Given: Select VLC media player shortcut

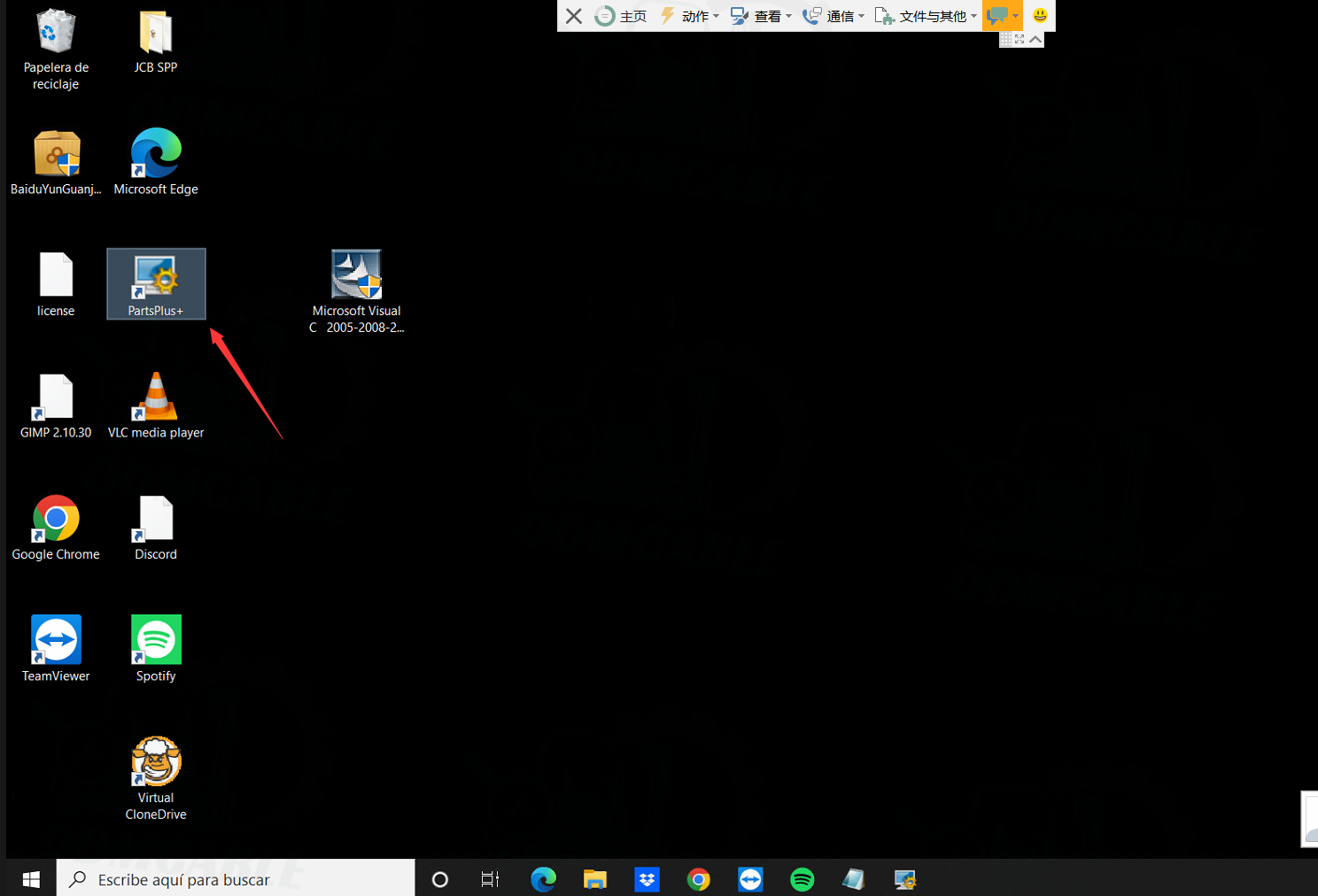Looking at the screenshot, I should click(x=156, y=406).
